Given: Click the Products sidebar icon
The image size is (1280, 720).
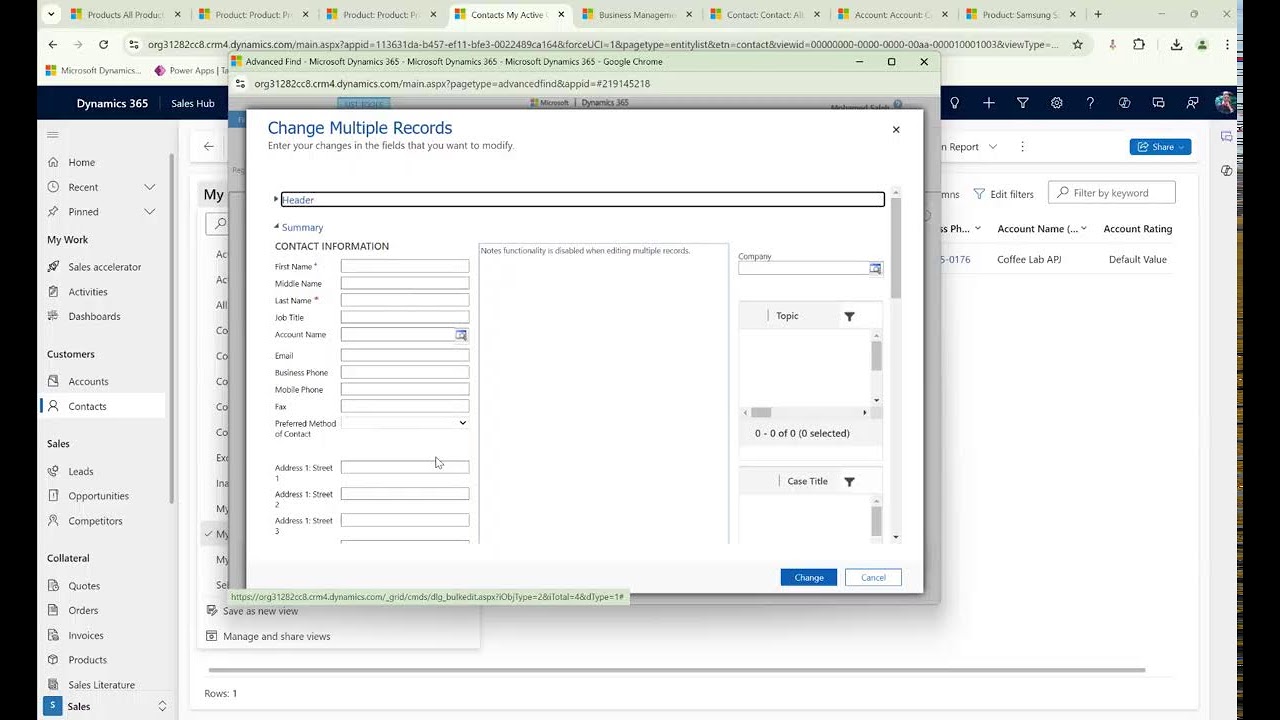Looking at the screenshot, I should (54, 660).
